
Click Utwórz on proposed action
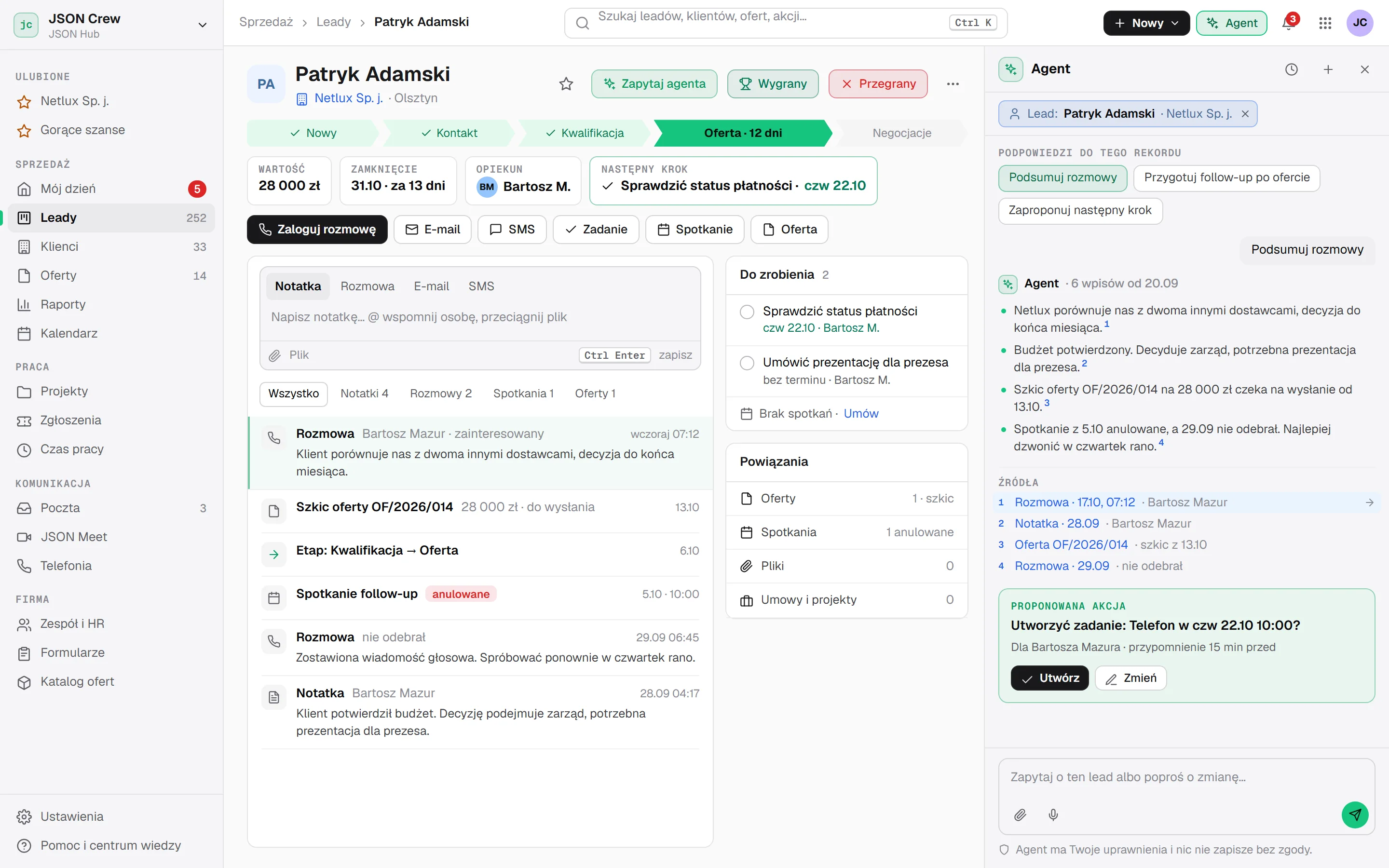pos(1049,678)
